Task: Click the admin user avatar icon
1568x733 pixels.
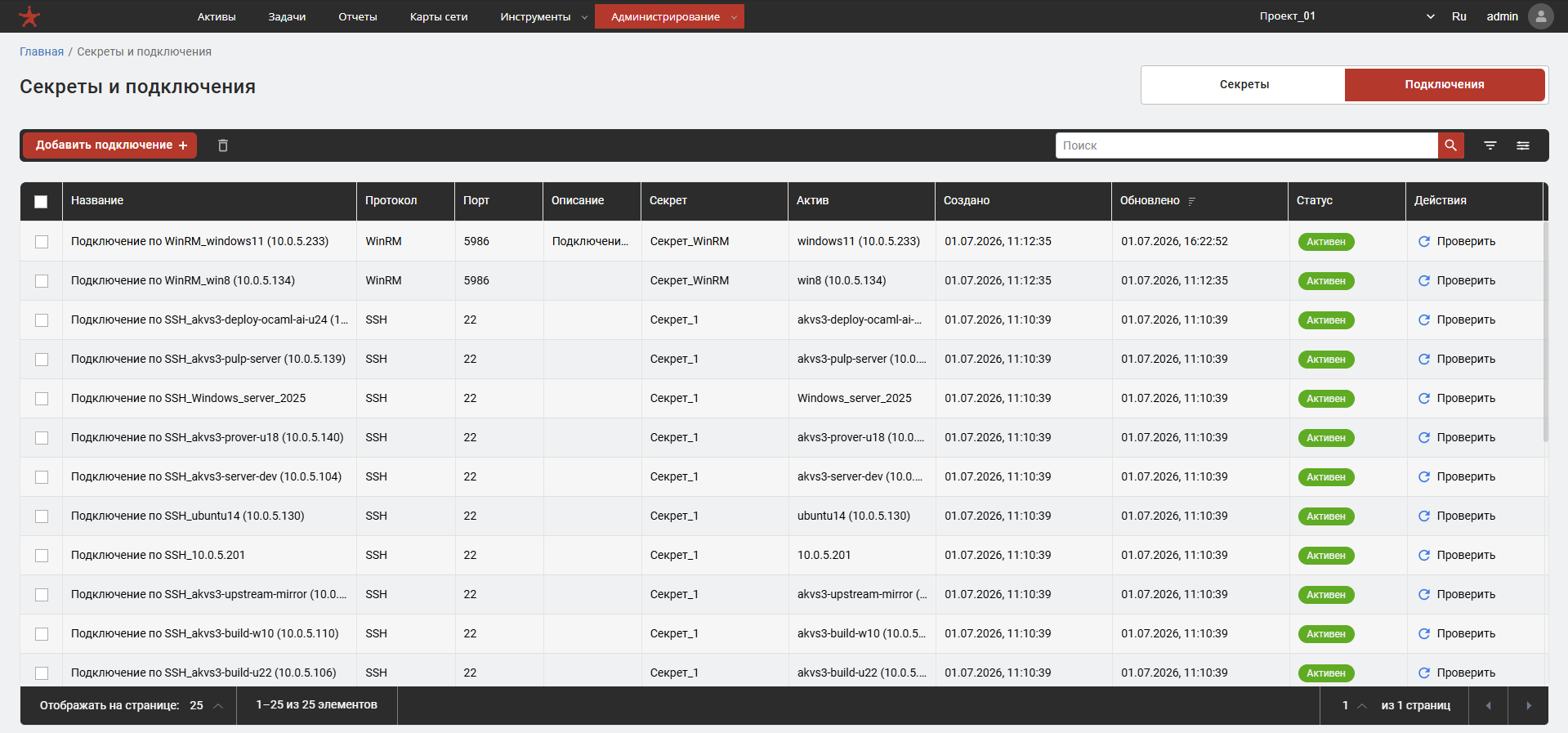Action: pos(1540,16)
